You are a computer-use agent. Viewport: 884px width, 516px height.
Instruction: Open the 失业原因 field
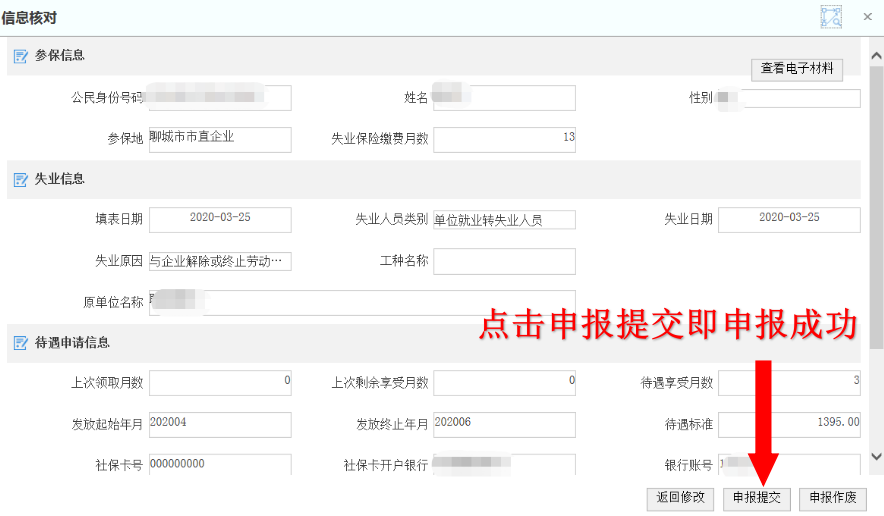(x=220, y=262)
